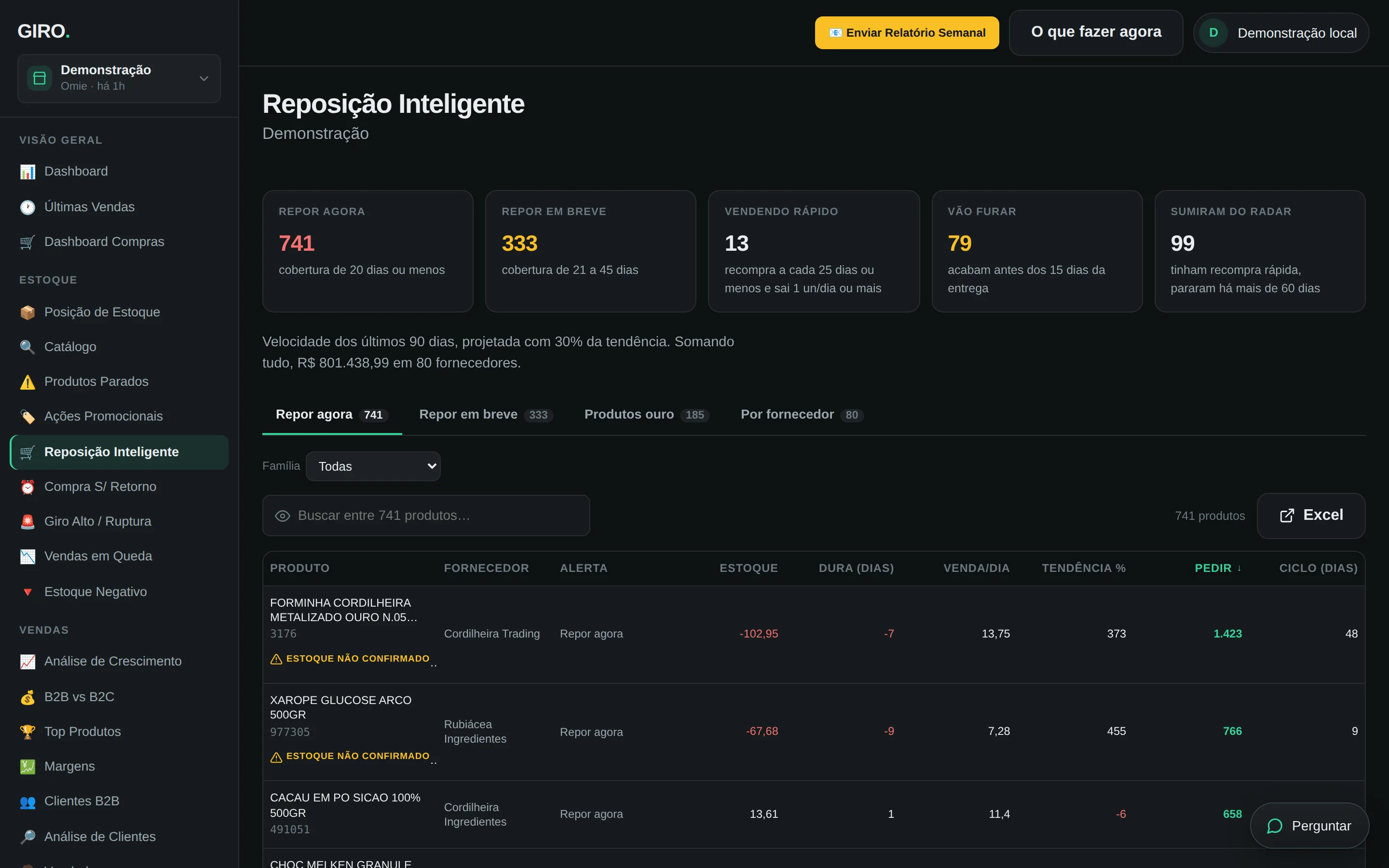Sort by ESTOQUE column header
This screenshot has height=868, width=1389.
click(749, 569)
